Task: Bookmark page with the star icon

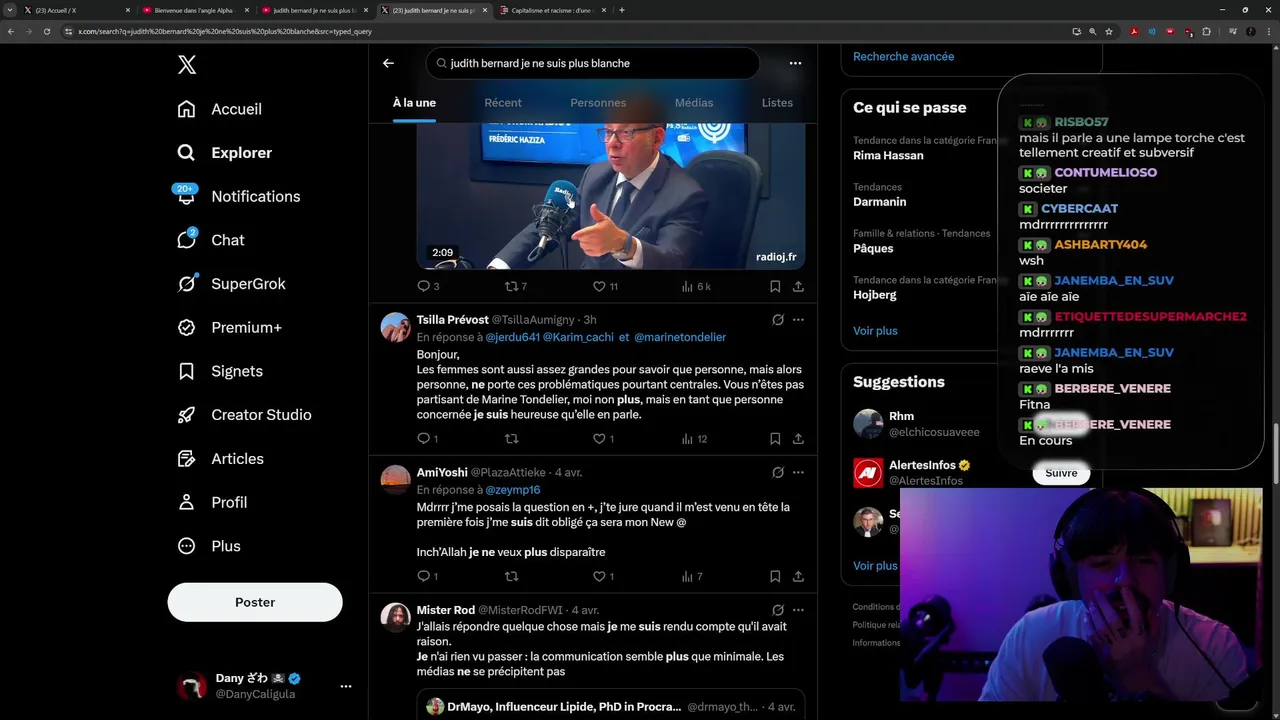Action: coord(1109,31)
